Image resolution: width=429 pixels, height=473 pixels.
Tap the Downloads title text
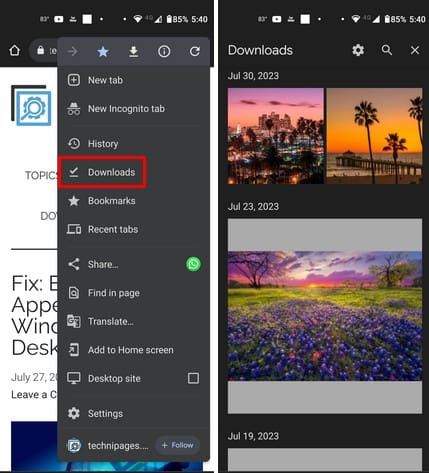tap(260, 50)
